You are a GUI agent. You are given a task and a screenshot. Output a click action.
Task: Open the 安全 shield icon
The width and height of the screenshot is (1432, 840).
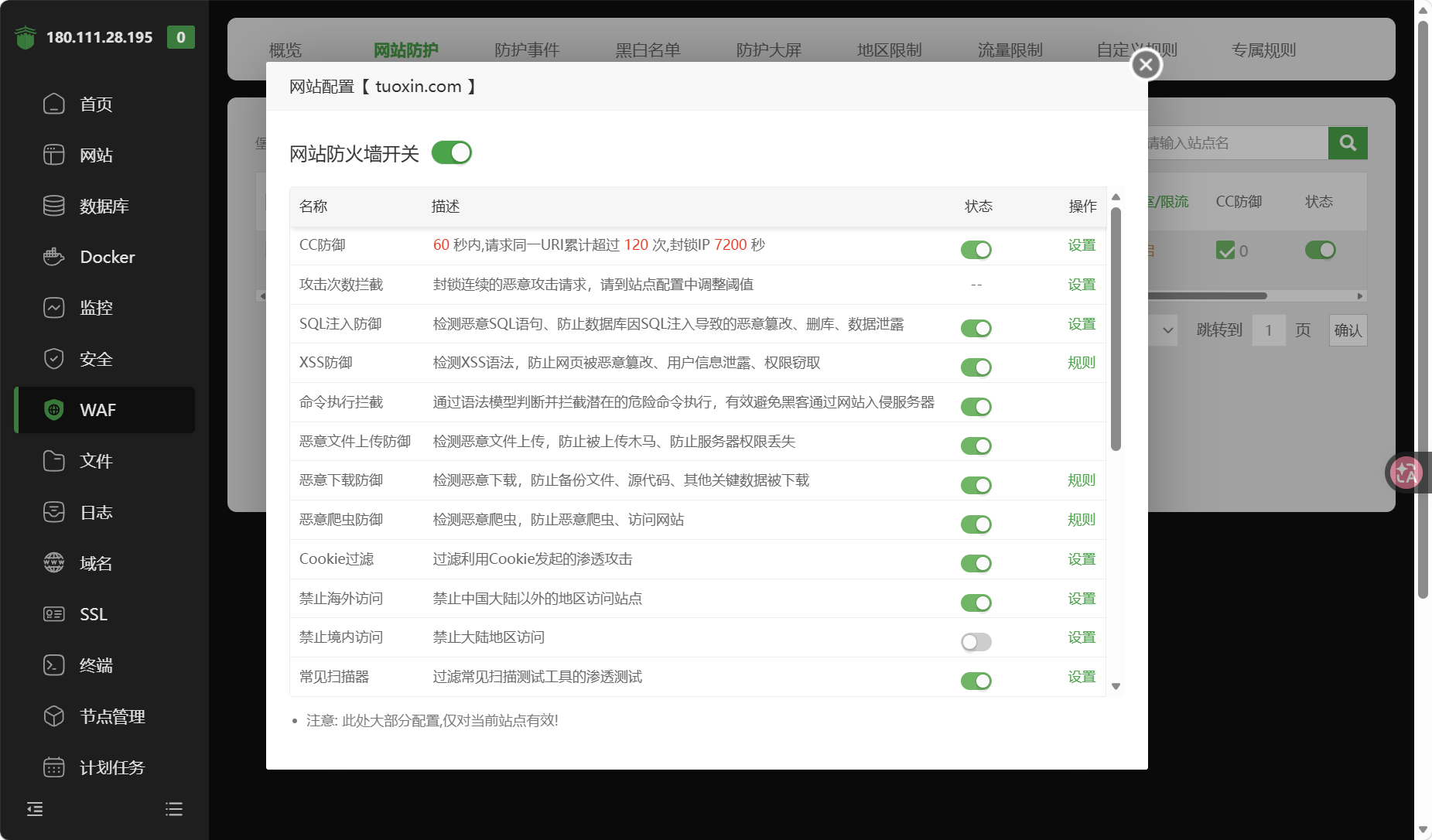pyautogui.click(x=53, y=359)
